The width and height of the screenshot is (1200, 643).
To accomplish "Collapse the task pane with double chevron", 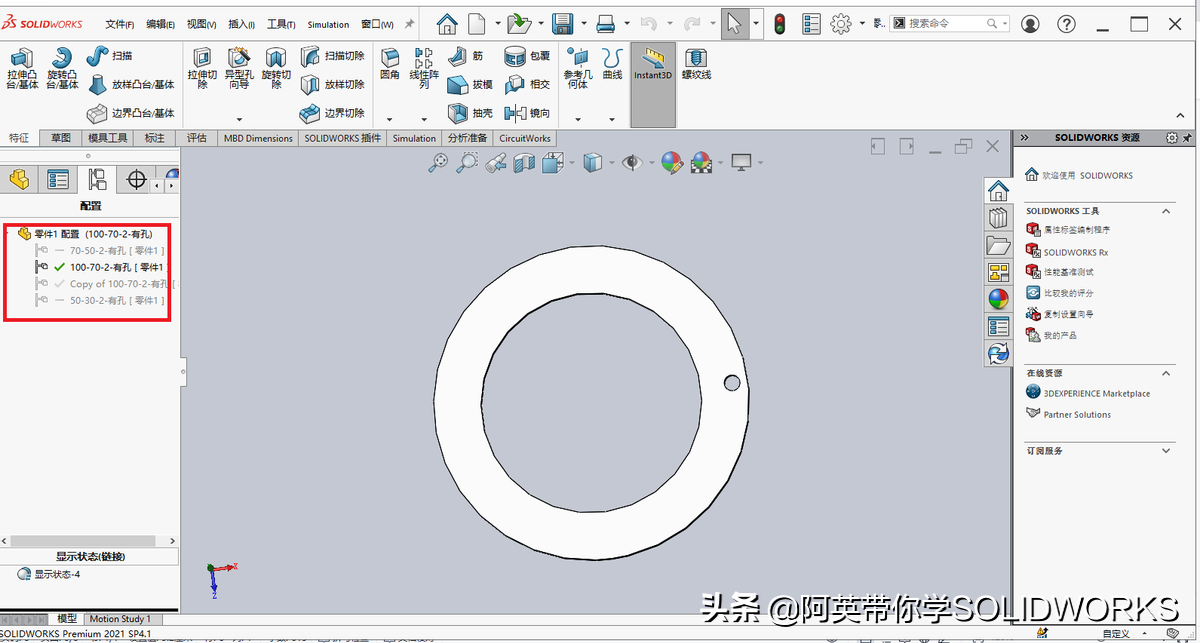I will pos(1024,138).
